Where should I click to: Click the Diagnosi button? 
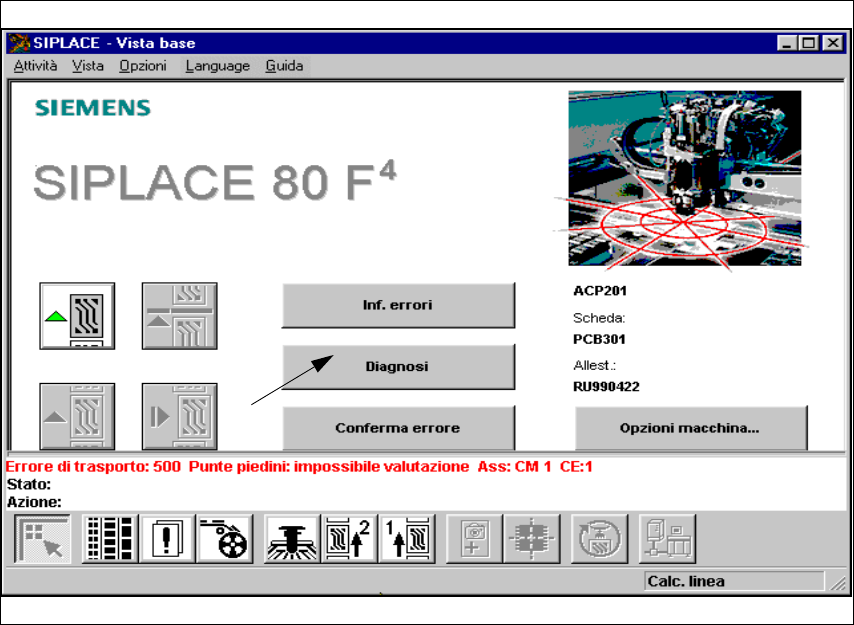[x=398, y=366]
